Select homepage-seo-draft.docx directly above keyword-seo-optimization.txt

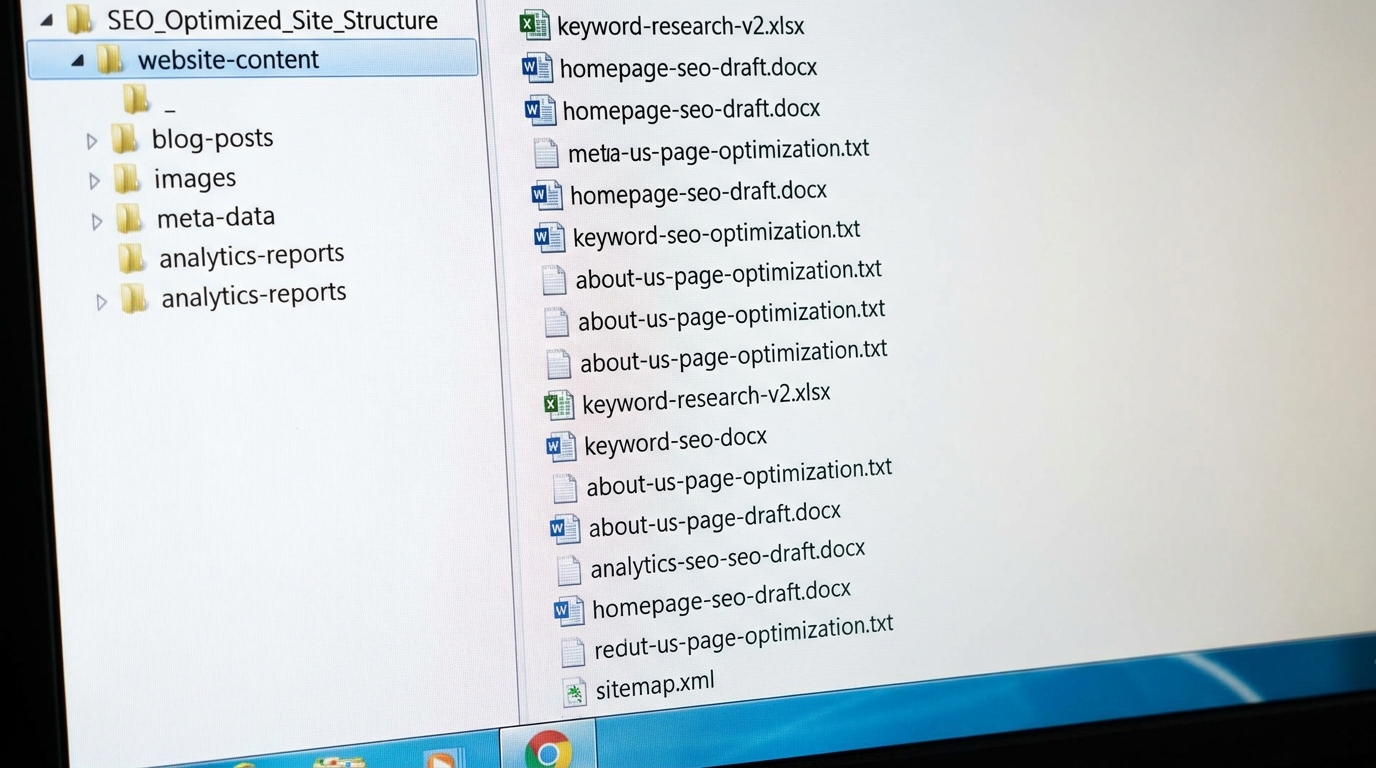[x=698, y=192]
